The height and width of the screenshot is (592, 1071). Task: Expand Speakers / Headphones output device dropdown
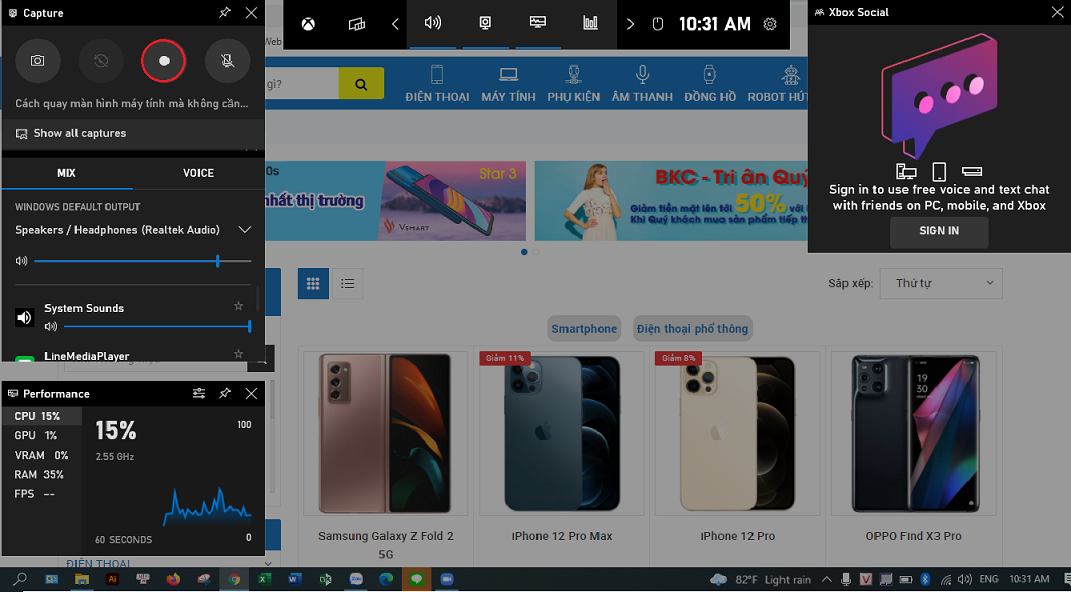[245, 230]
